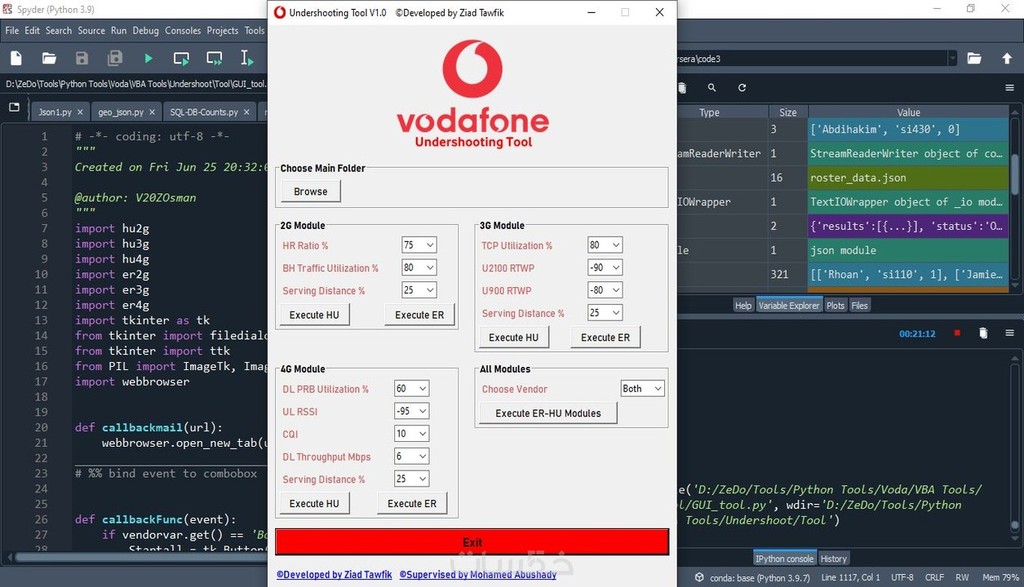The width and height of the screenshot is (1024, 587).
Task: Close the SQL-DB-Counts.py tab
Action: [x=246, y=112]
